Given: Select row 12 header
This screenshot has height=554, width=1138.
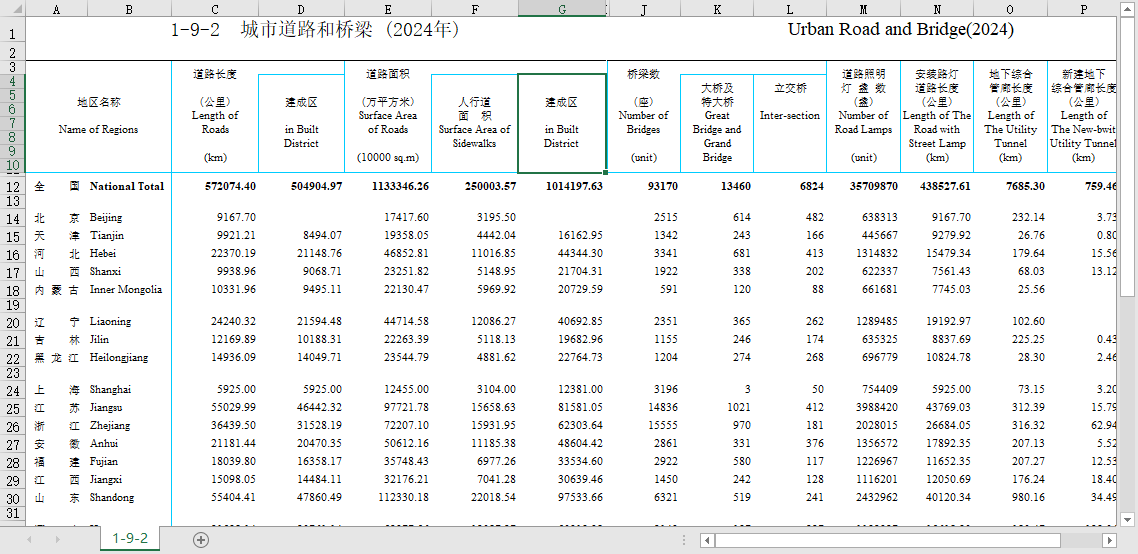Looking at the screenshot, I should click(12, 186).
